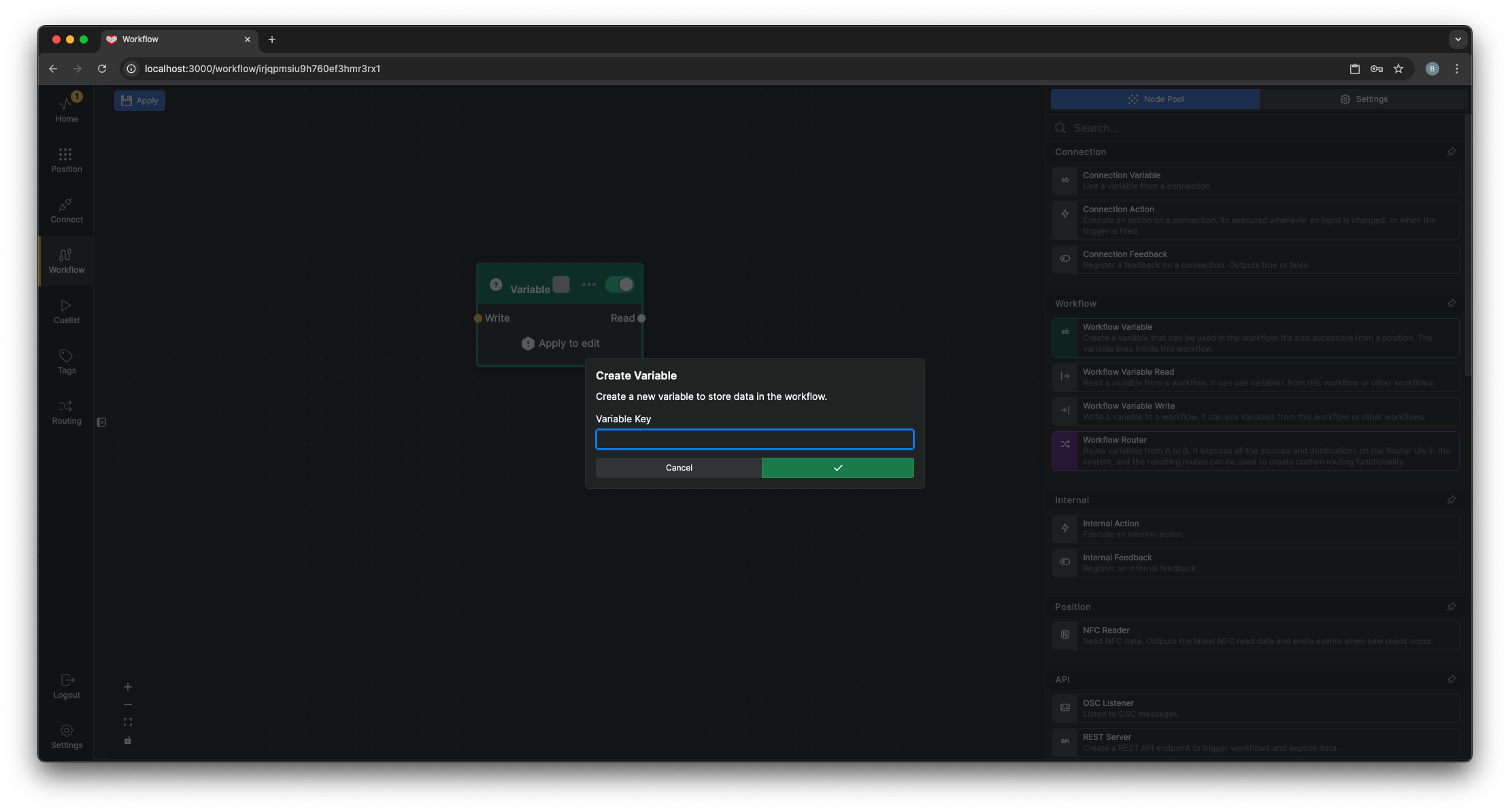Fit the canvas view to screen

pyautogui.click(x=128, y=722)
